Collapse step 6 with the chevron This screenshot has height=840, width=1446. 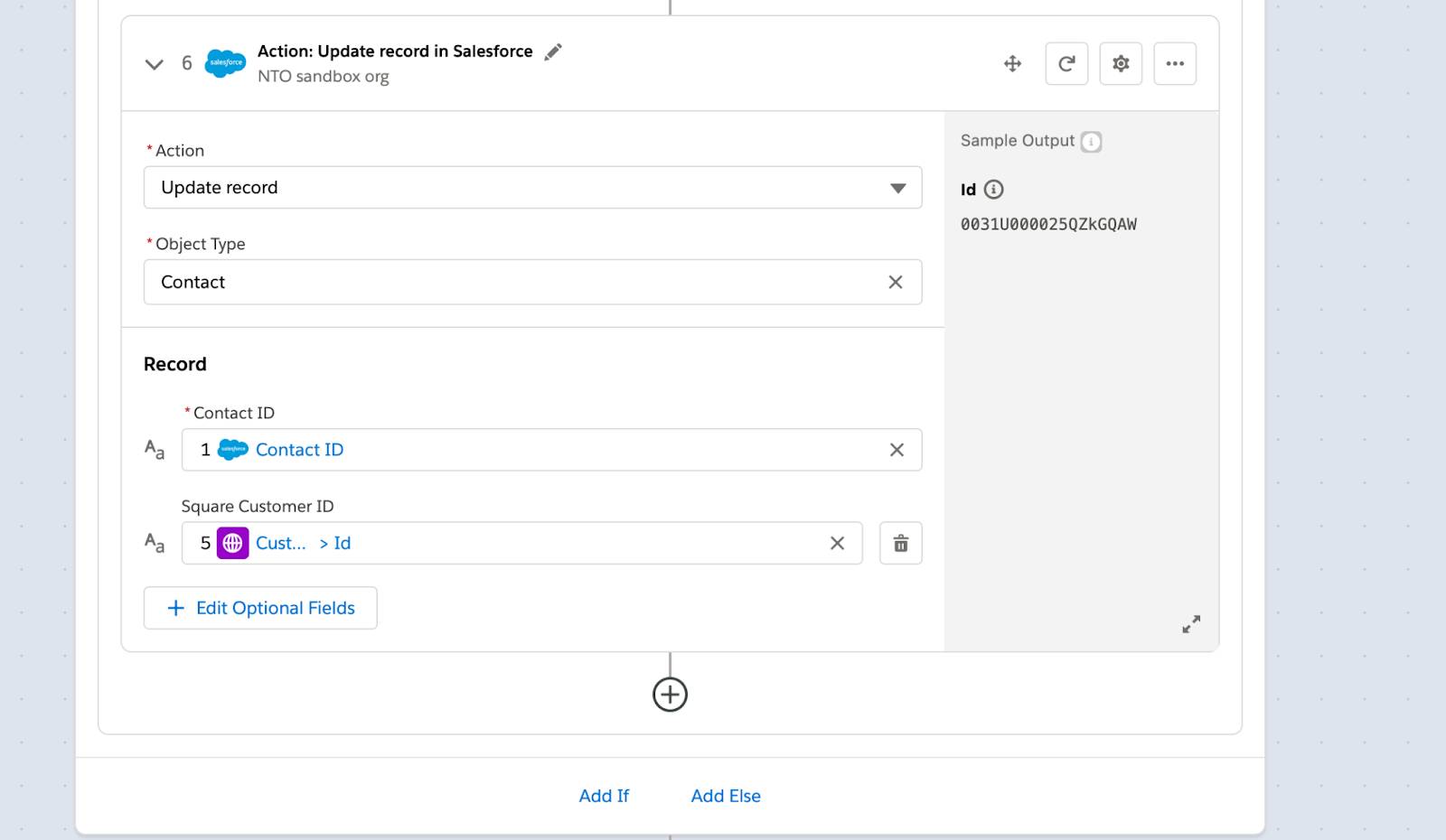155,64
